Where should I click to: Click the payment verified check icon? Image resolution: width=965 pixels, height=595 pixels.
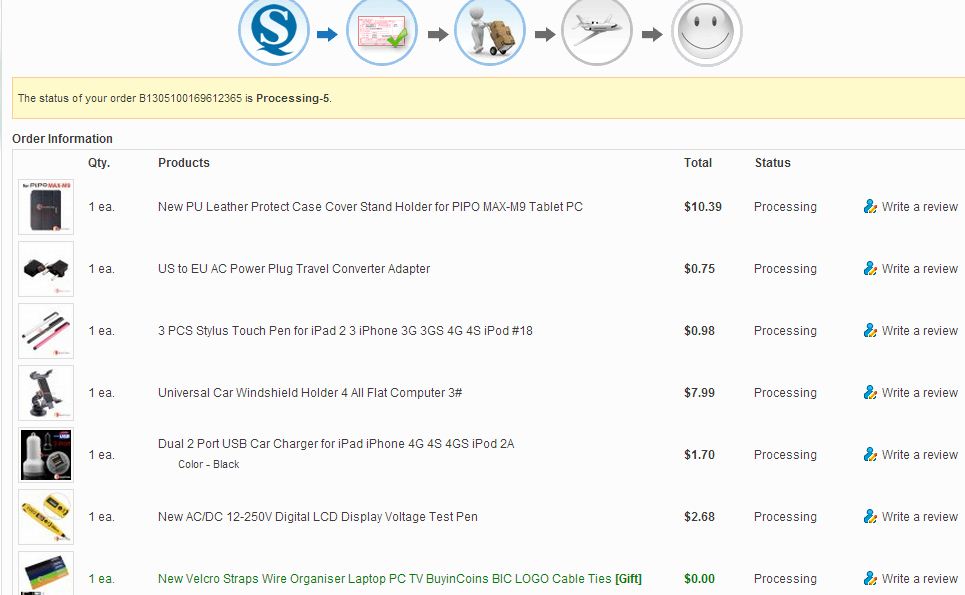click(x=382, y=31)
